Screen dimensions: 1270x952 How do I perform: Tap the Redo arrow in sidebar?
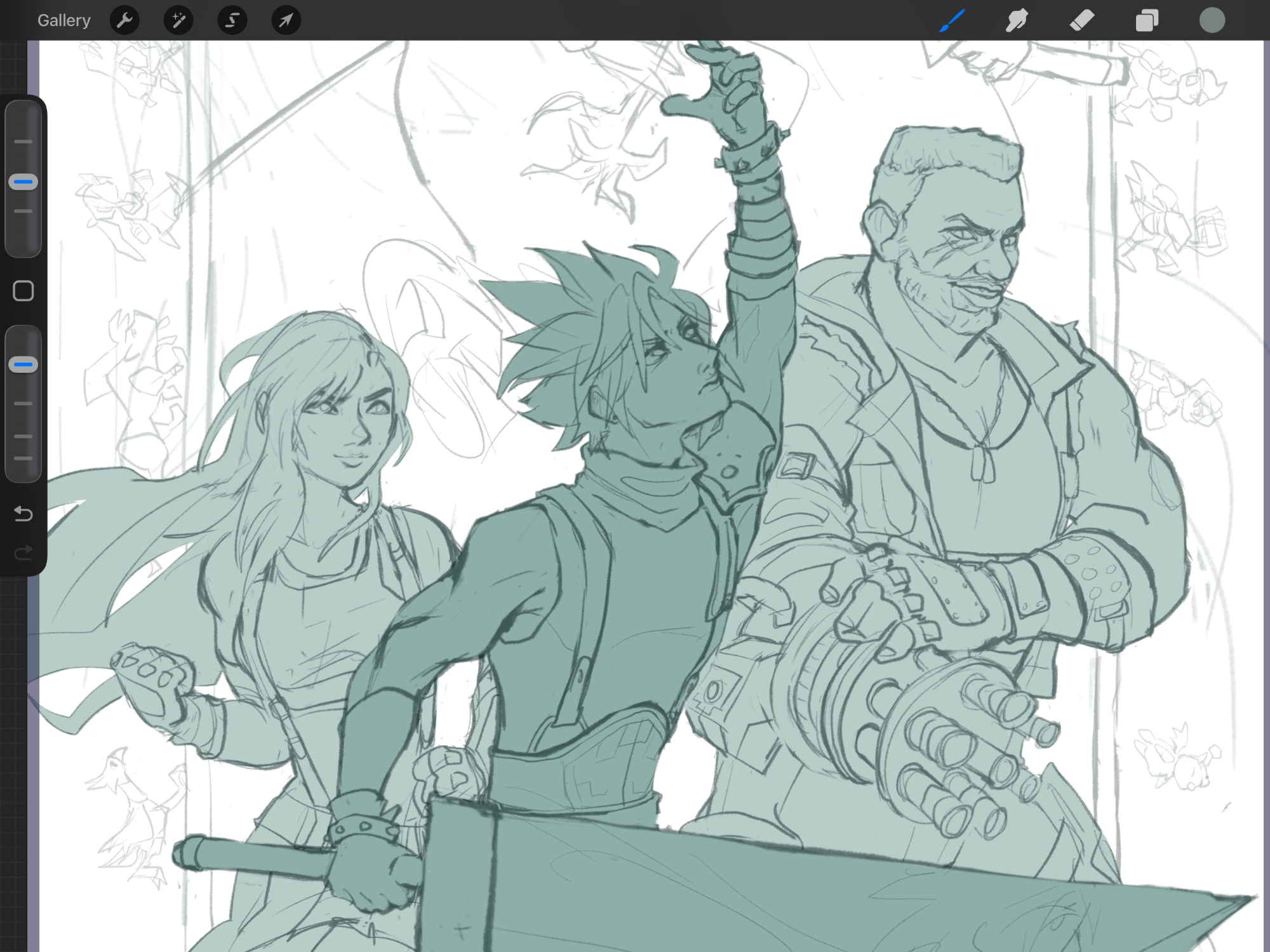click(x=23, y=553)
